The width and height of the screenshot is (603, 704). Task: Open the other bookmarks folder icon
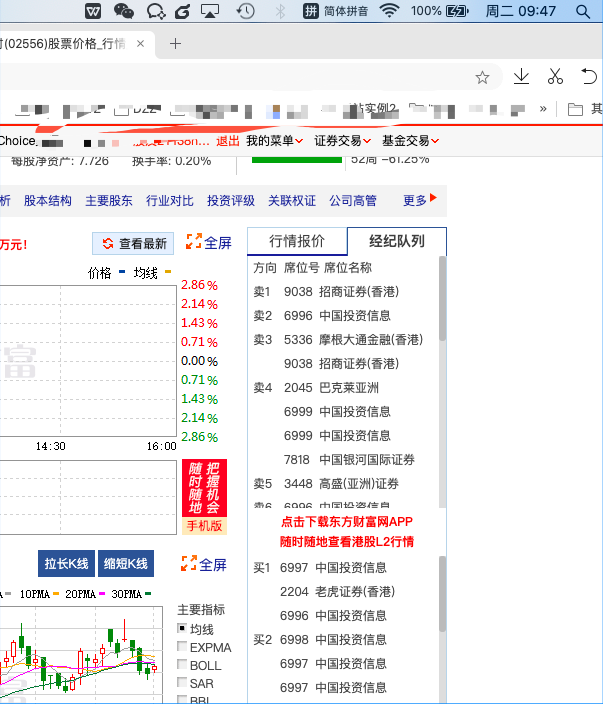(575, 109)
